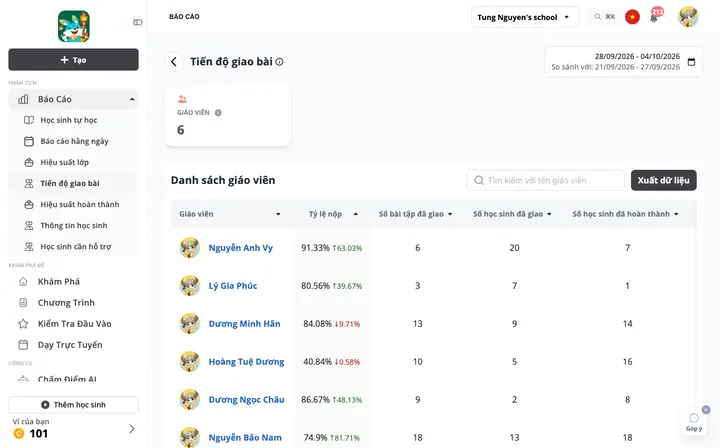
Task: Click the people icon beside Tiến độ giao bài
Action: (x=29, y=184)
